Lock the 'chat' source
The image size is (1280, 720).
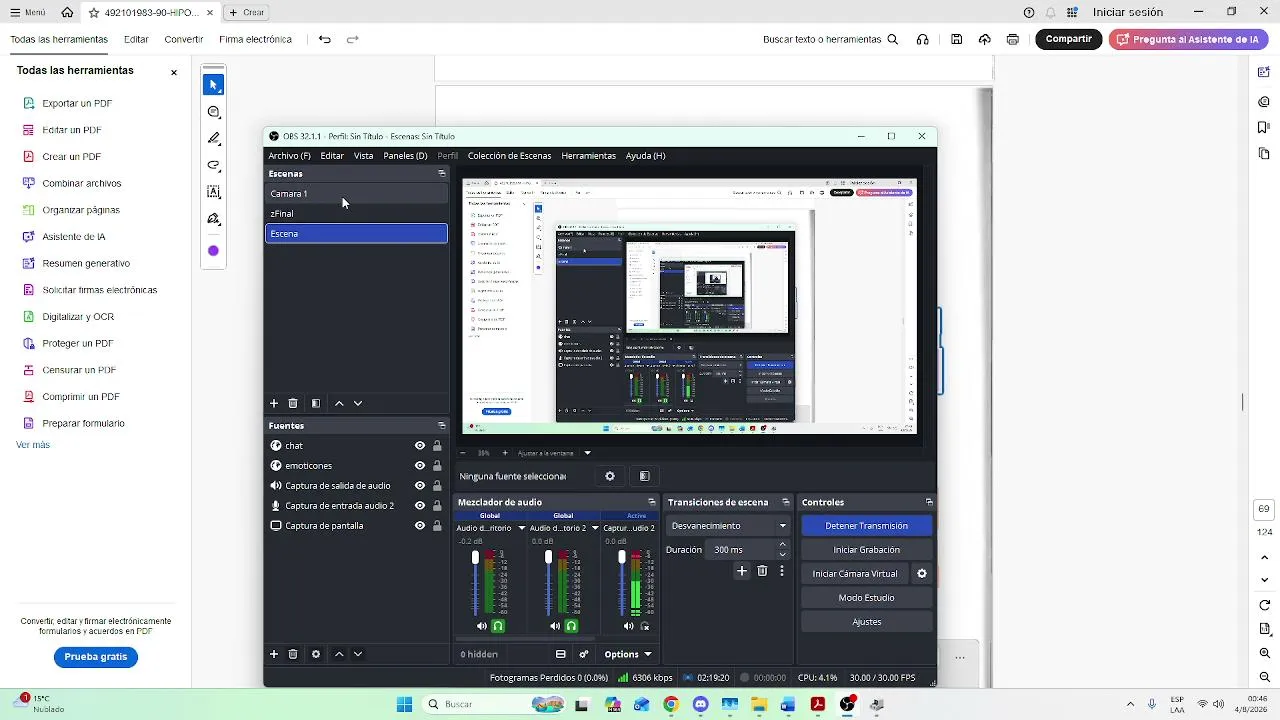click(x=437, y=446)
